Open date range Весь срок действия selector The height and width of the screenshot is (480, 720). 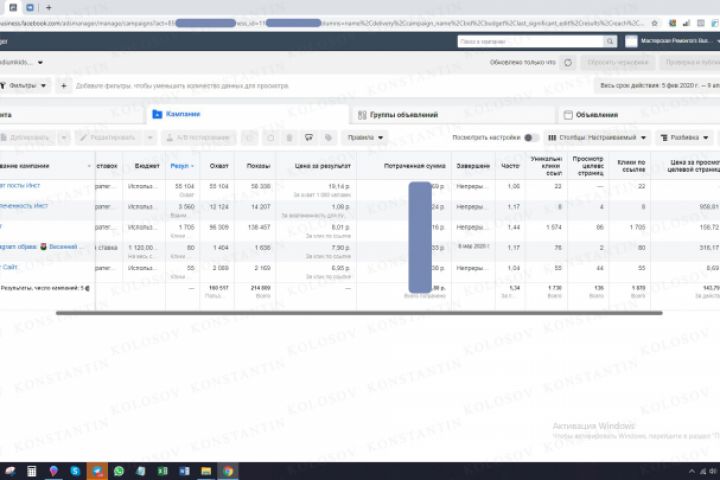(658, 85)
